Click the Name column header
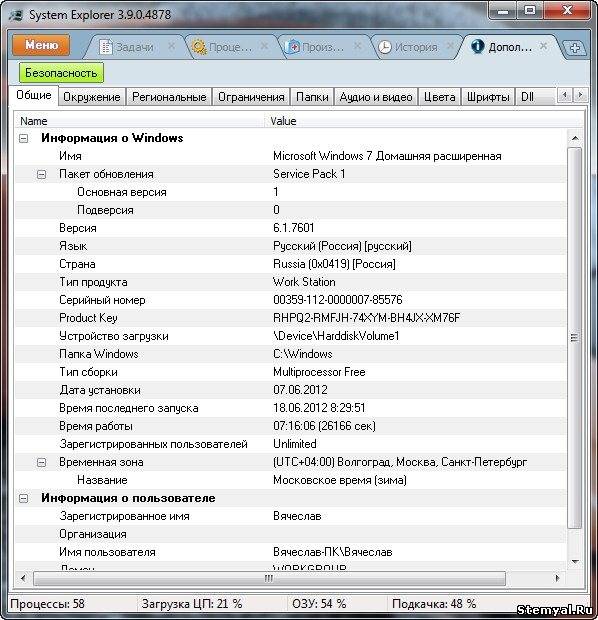 [x=139, y=121]
